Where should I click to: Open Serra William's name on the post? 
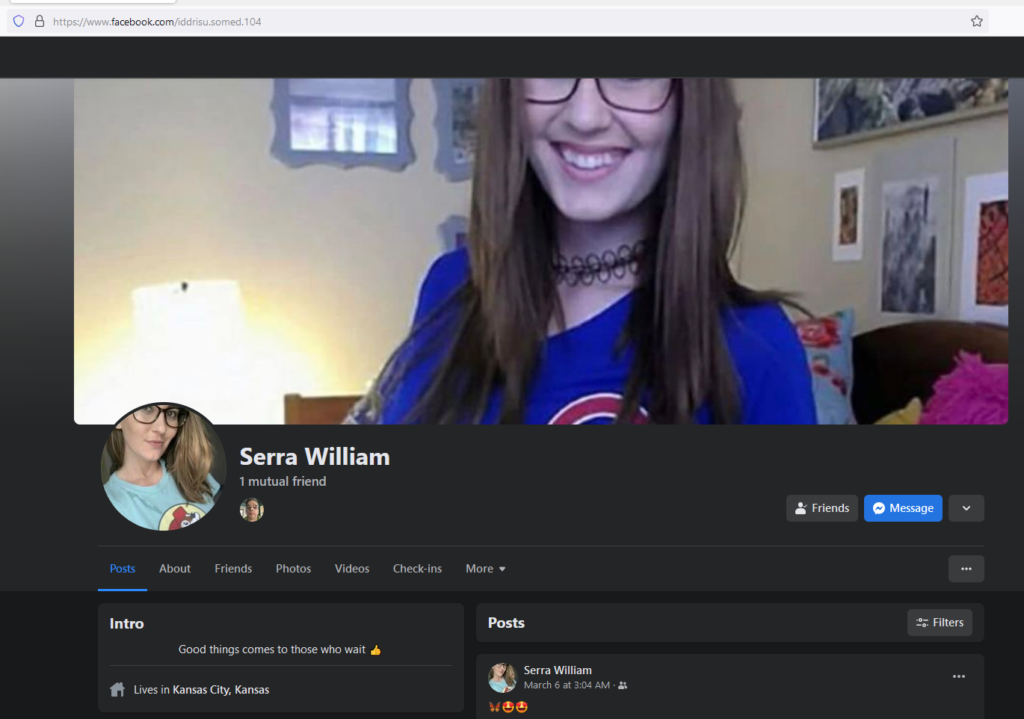click(558, 670)
